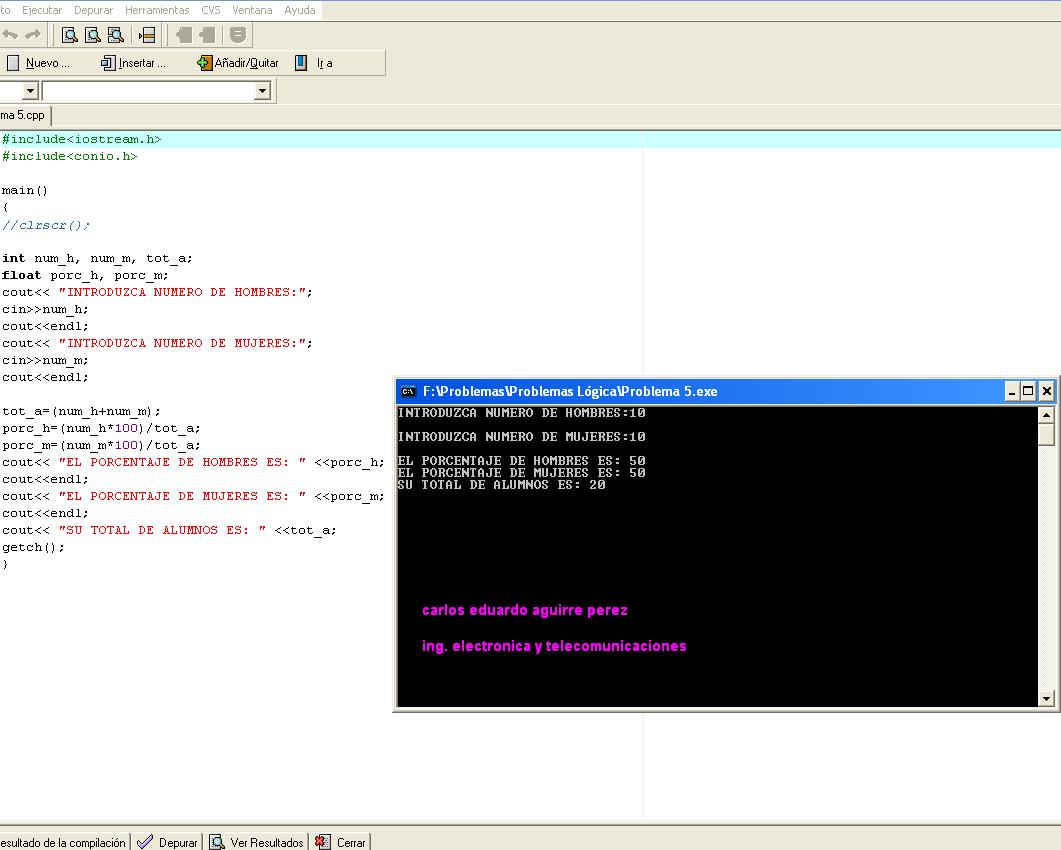Click the main() code line
This screenshot has height=850, width=1061.
[25, 190]
